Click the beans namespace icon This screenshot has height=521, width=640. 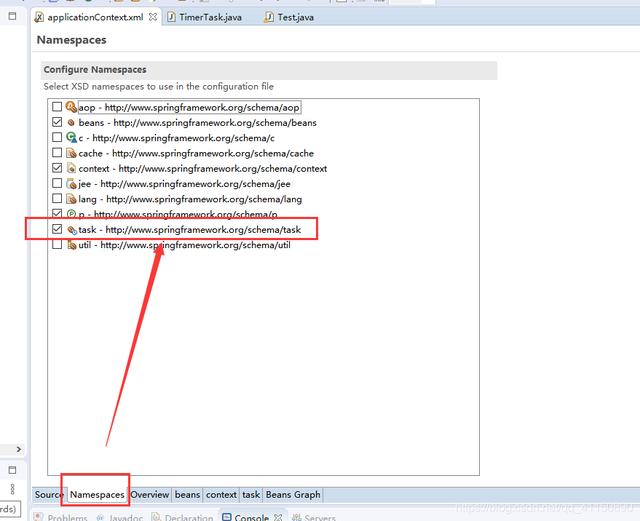(x=71, y=122)
